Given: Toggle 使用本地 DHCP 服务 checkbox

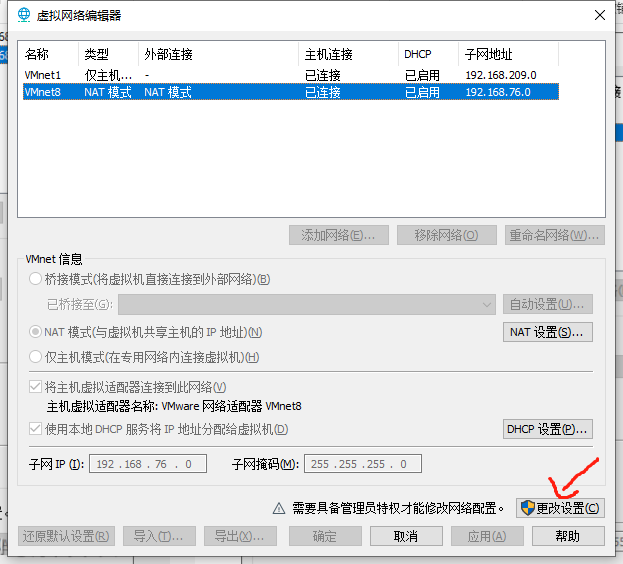Looking at the screenshot, I should 35,429.
